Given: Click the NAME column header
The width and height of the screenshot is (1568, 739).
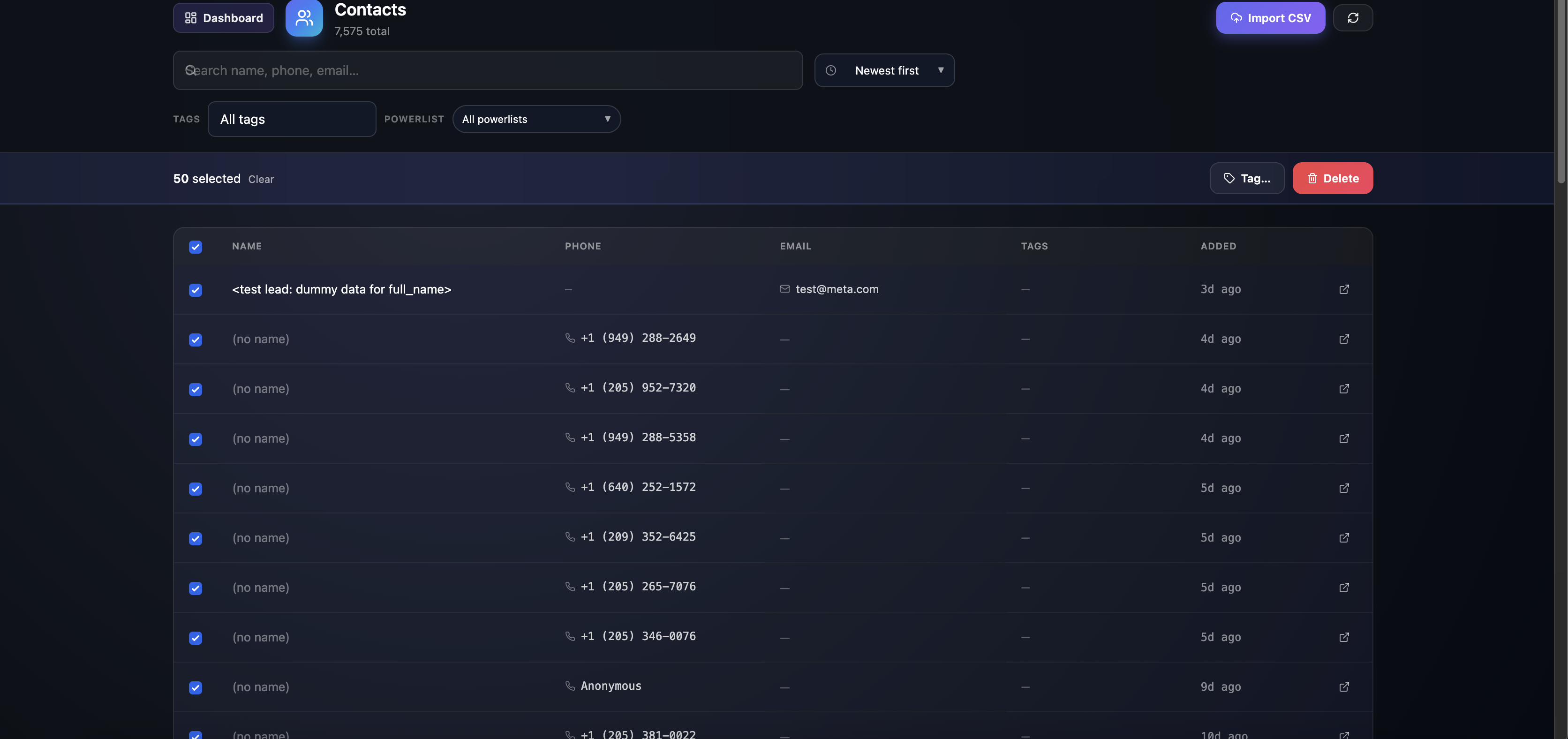Looking at the screenshot, I should [x=247, y=246].
